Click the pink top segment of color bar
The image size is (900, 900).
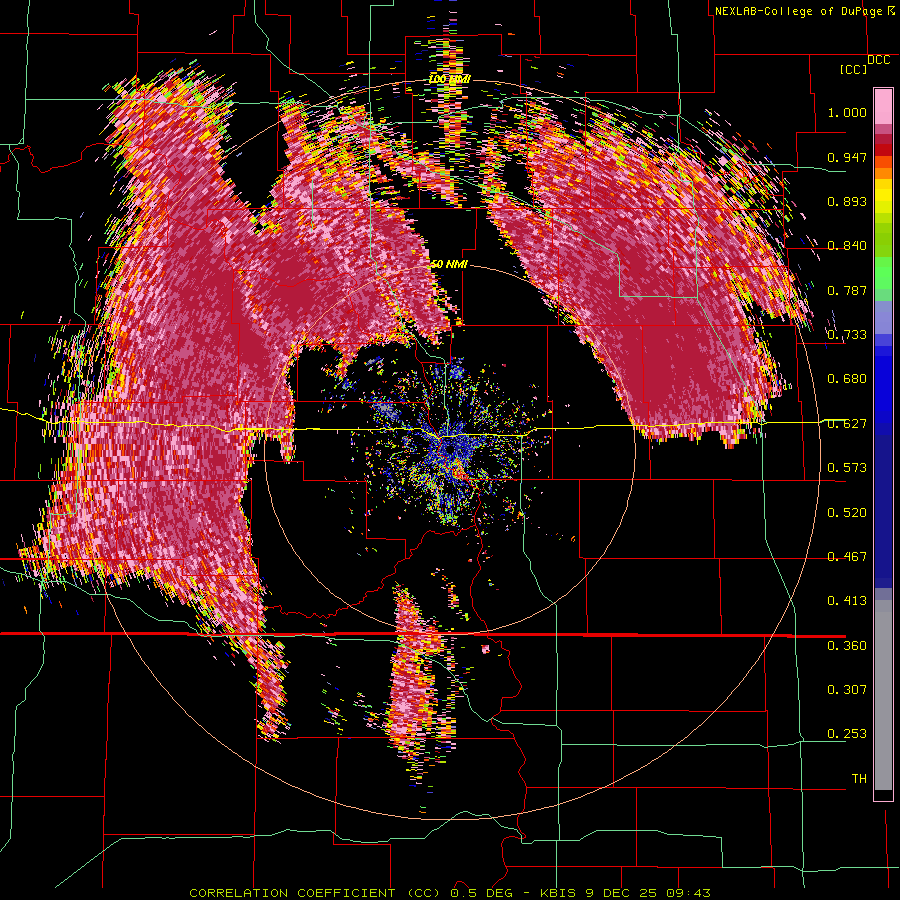[x=883, y=106]
